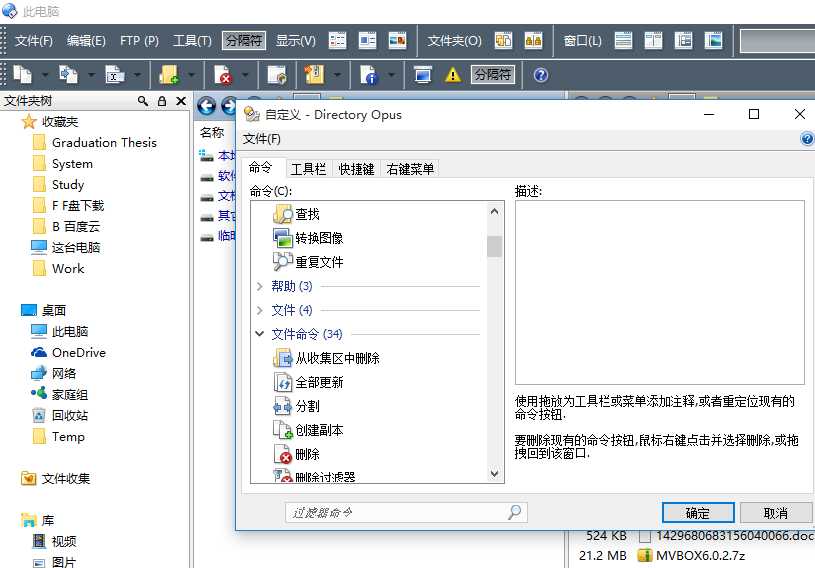Click the copy files toolbar icon
This screenshot has width=815, height=568.
click(23, 75)
